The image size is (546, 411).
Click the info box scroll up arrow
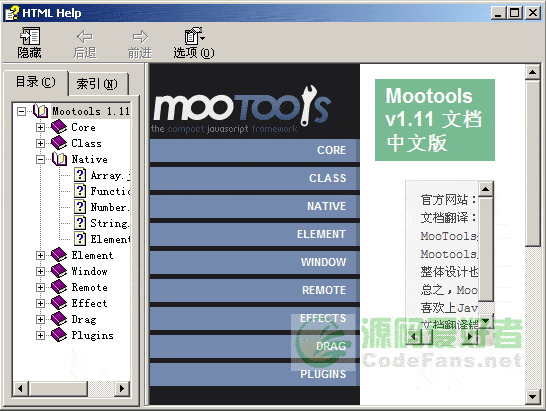485,189
